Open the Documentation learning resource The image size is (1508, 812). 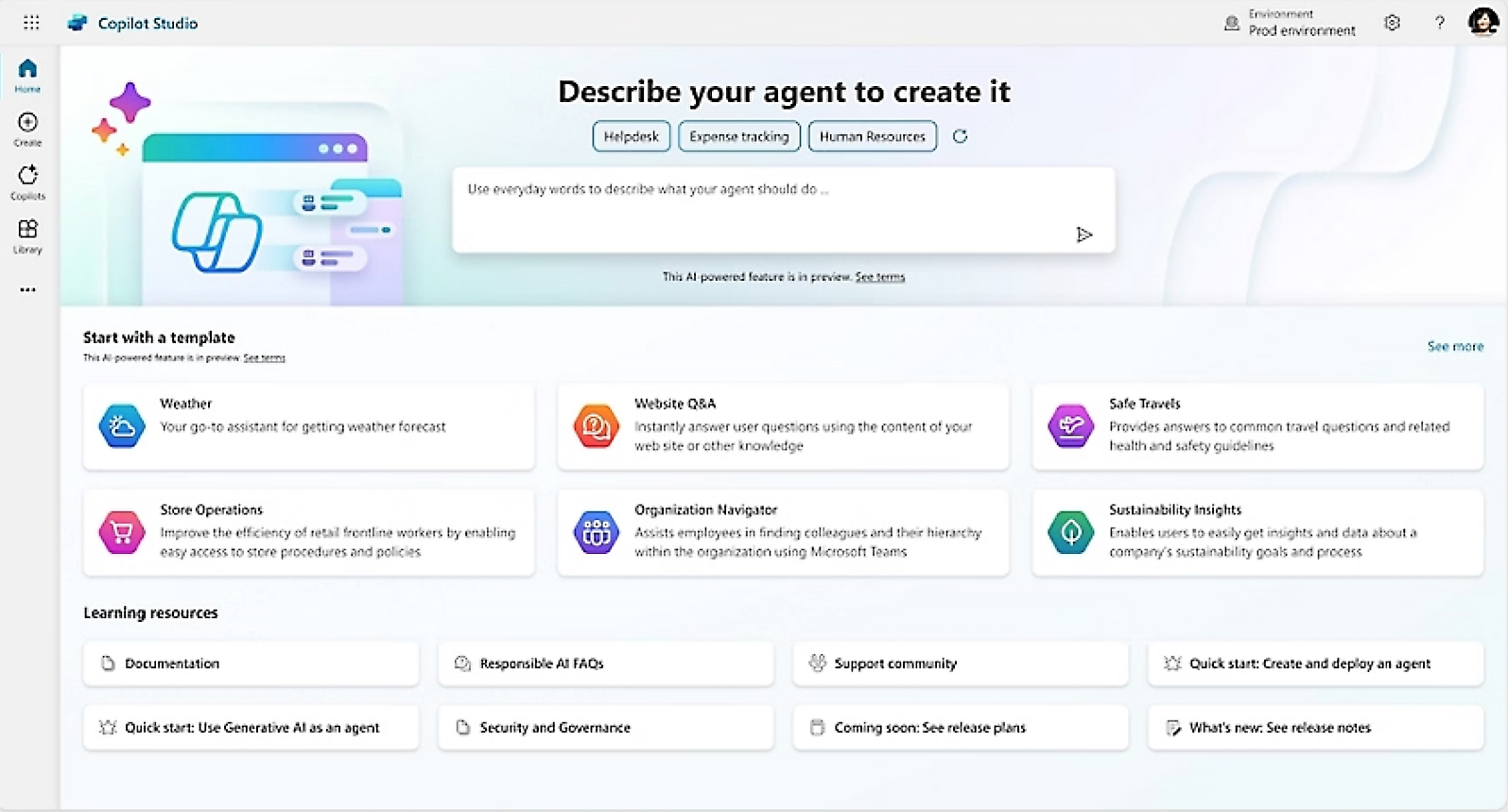pyautogui.click(x=251, y=664)
